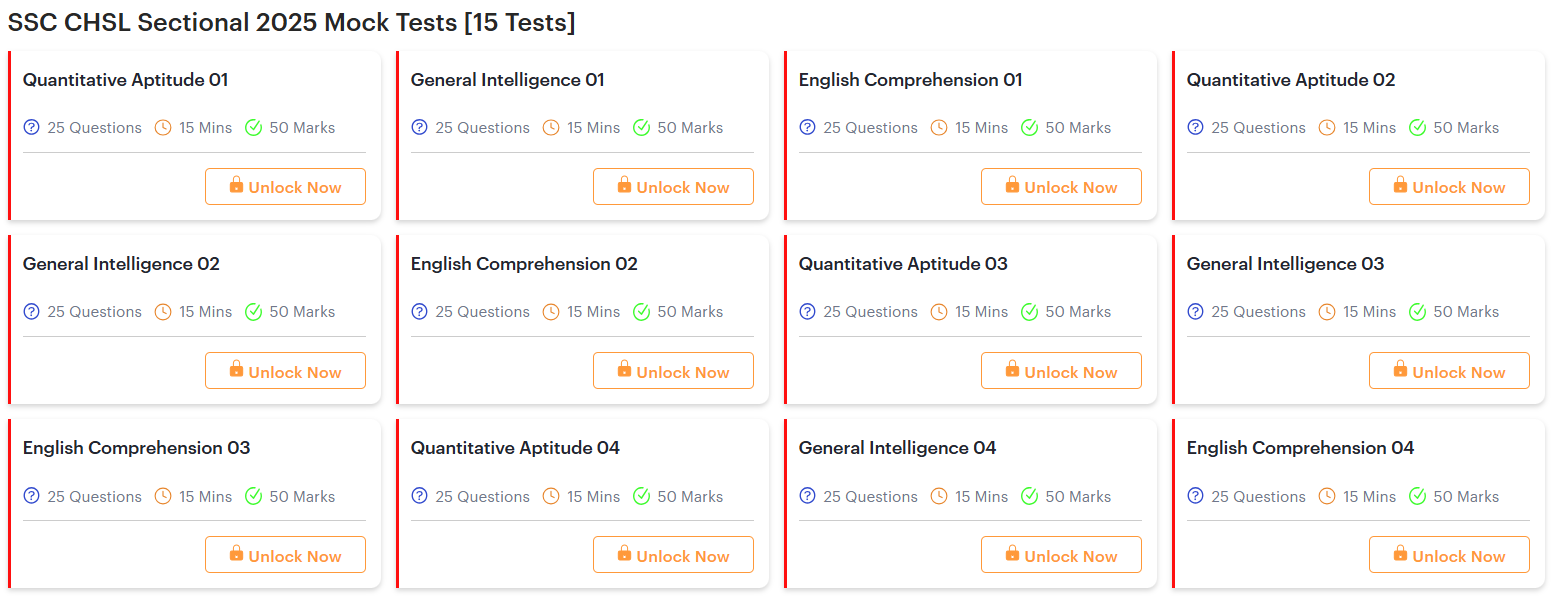
Task: Unlock the Quantitative Aptitude 03 test
Action: pos(1061,370)
